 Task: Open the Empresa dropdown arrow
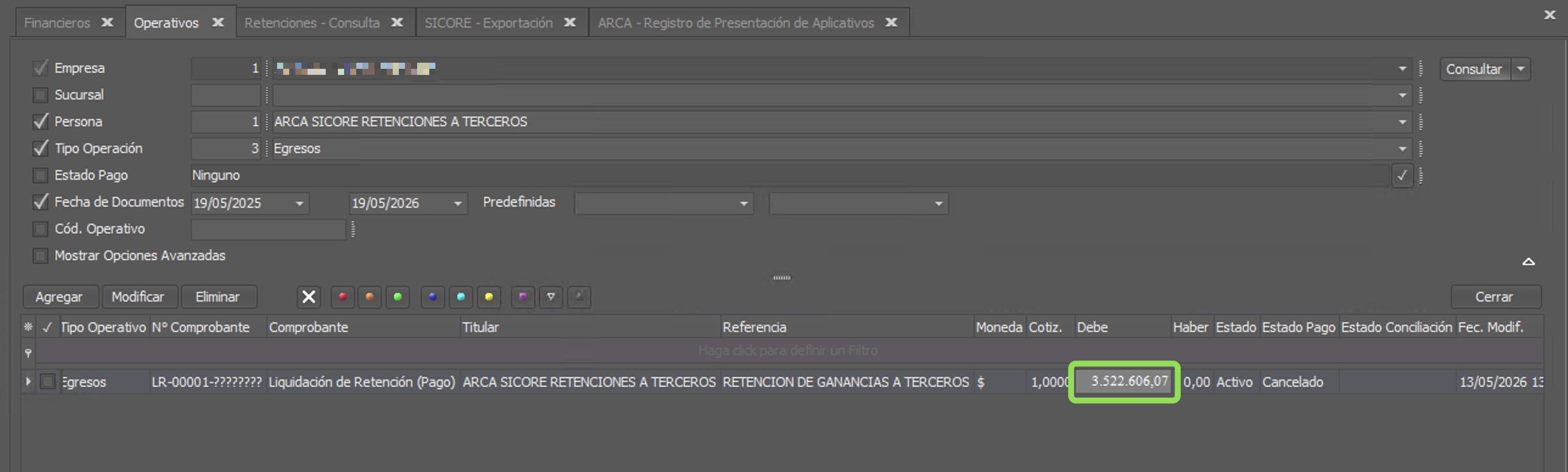(x=1402, y=69)
